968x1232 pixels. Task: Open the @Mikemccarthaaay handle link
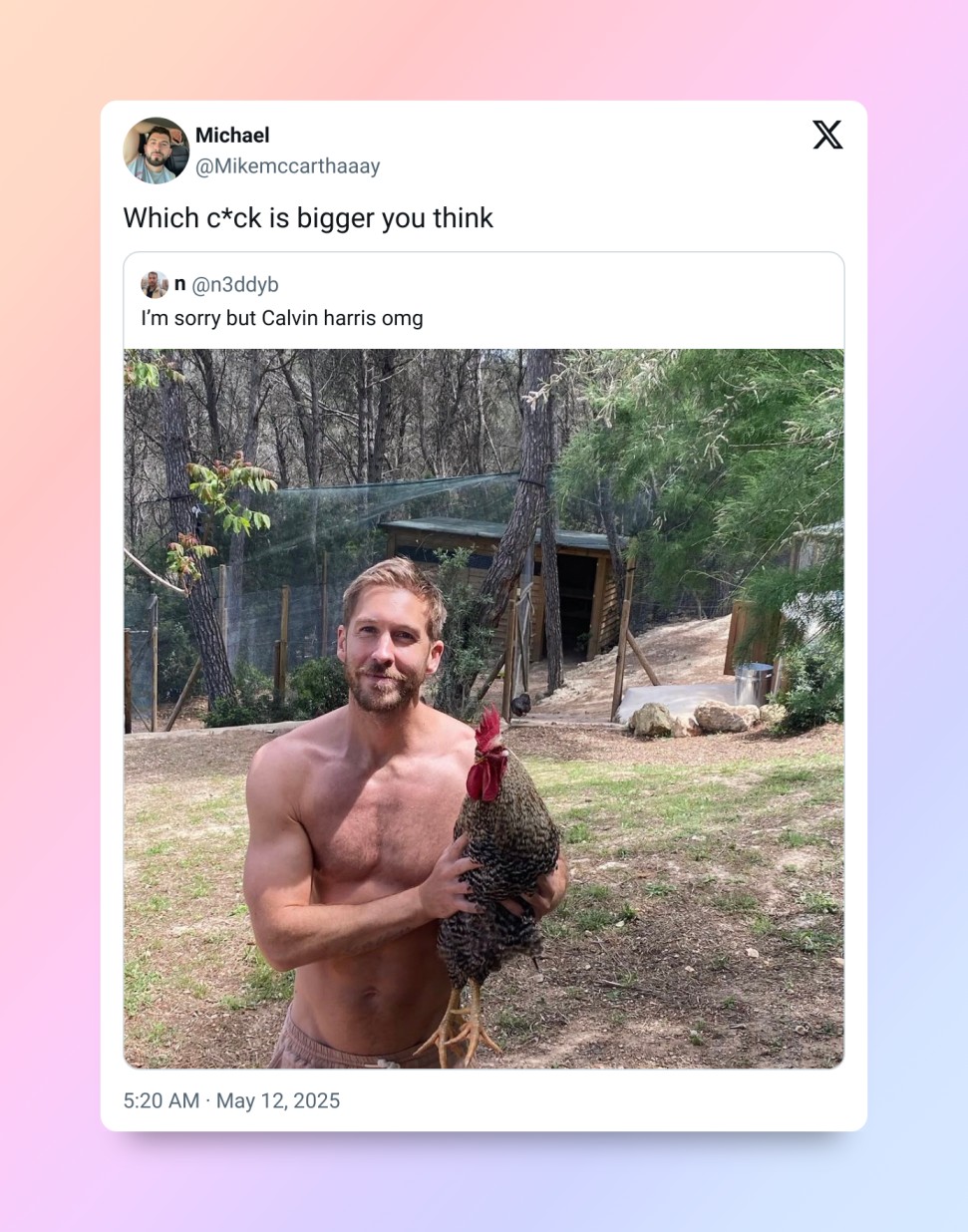[x=287, y=166]
